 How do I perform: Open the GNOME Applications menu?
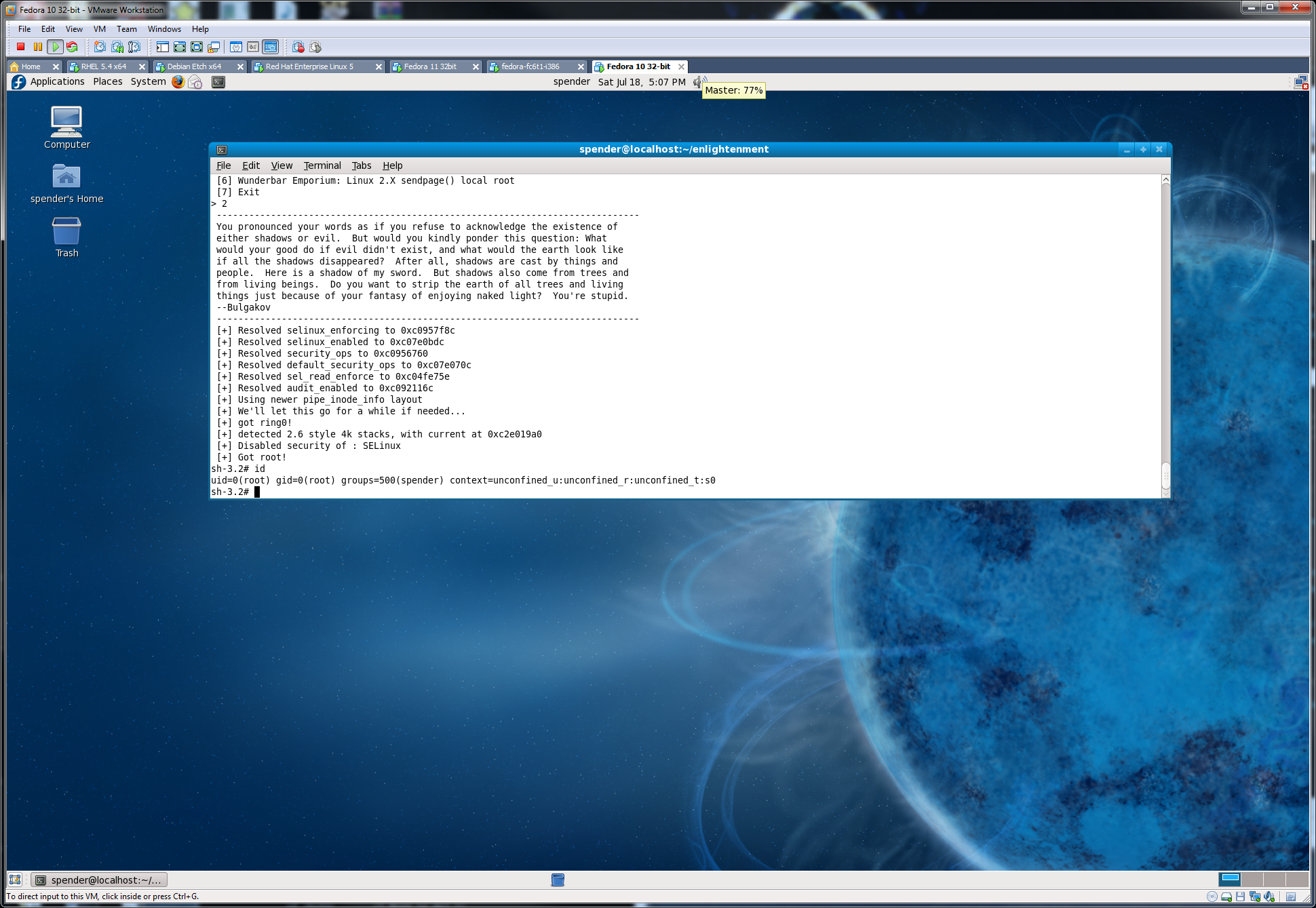click(x=58, y=81)
